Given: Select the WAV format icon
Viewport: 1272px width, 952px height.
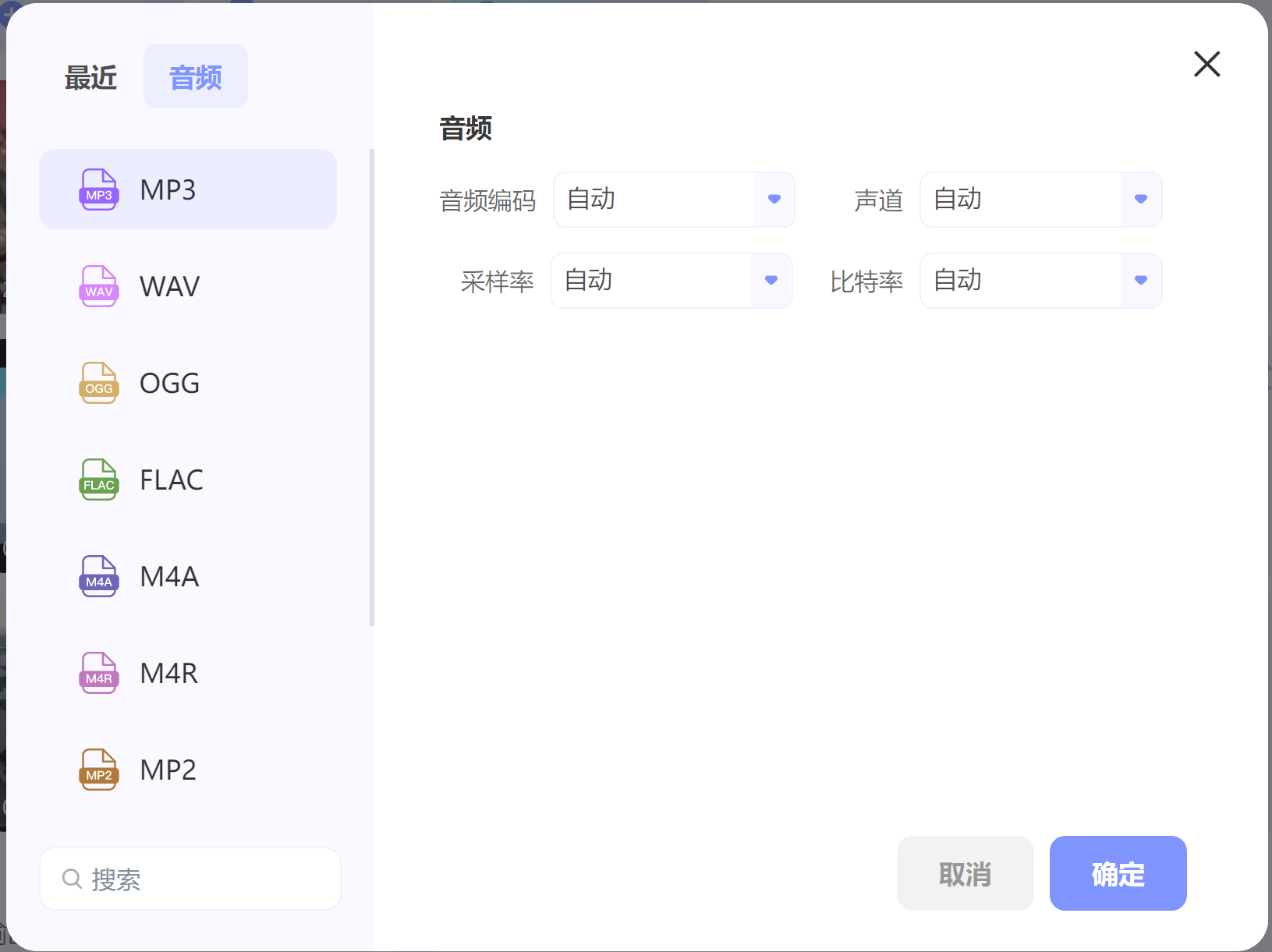Looking at the screenshot, I should [x=98, y=286].
